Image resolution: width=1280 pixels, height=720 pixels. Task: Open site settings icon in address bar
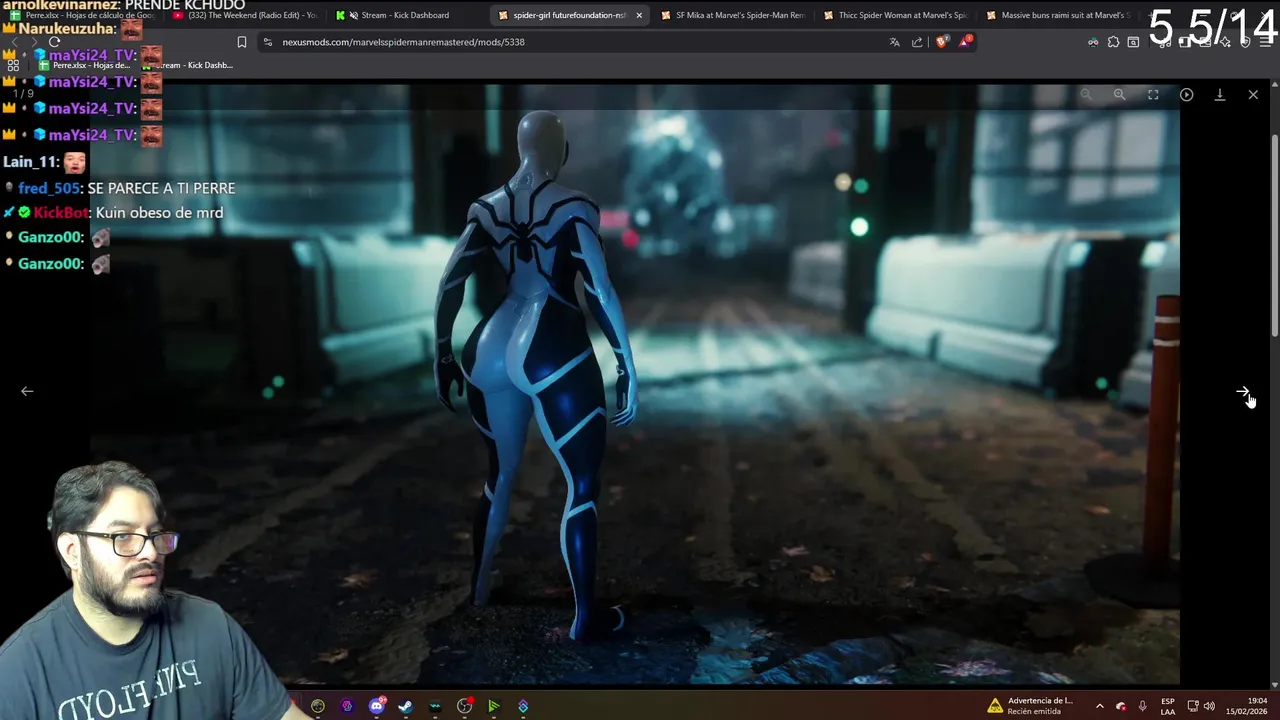coord(267,42)
